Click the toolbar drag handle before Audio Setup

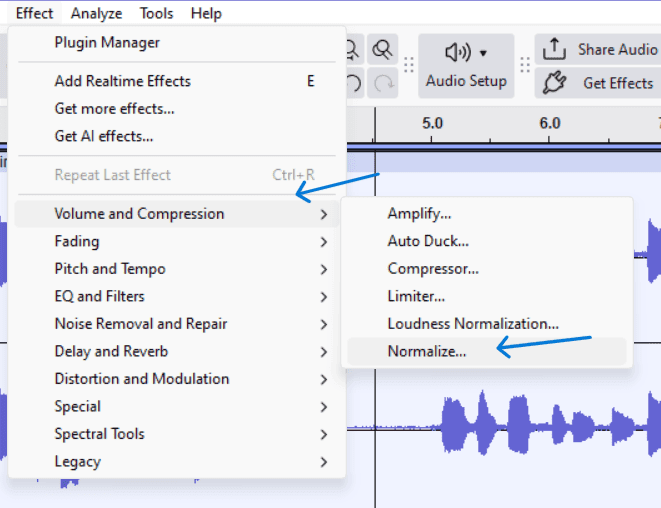pyautogui.click(x=408, y=65)
